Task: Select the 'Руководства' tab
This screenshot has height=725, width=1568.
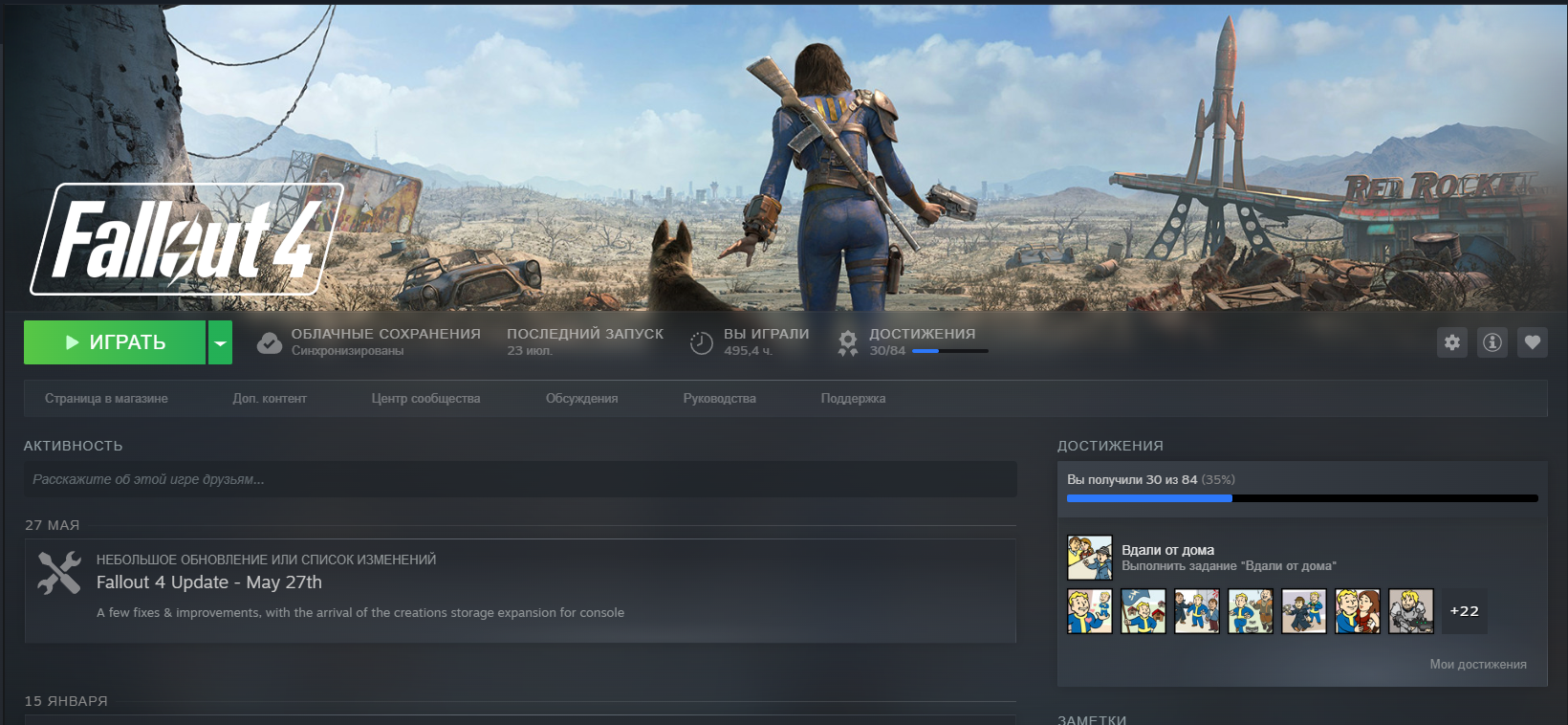Action: 720,399
